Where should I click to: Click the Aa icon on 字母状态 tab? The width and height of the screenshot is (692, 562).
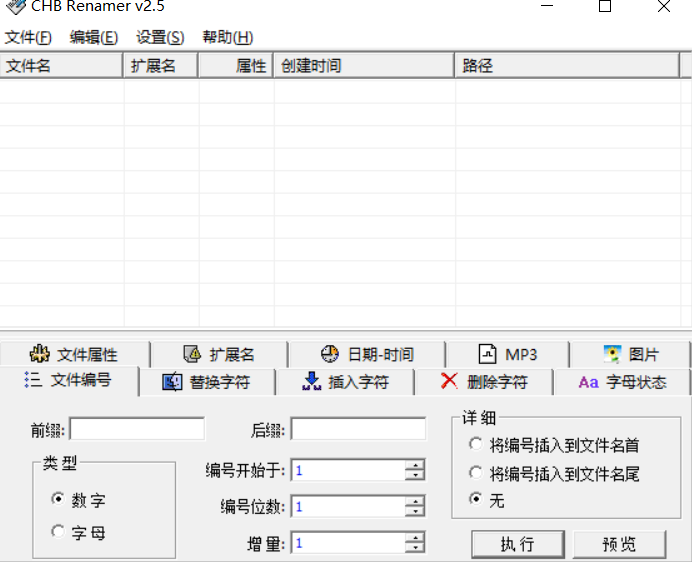[x=588, y=382]
